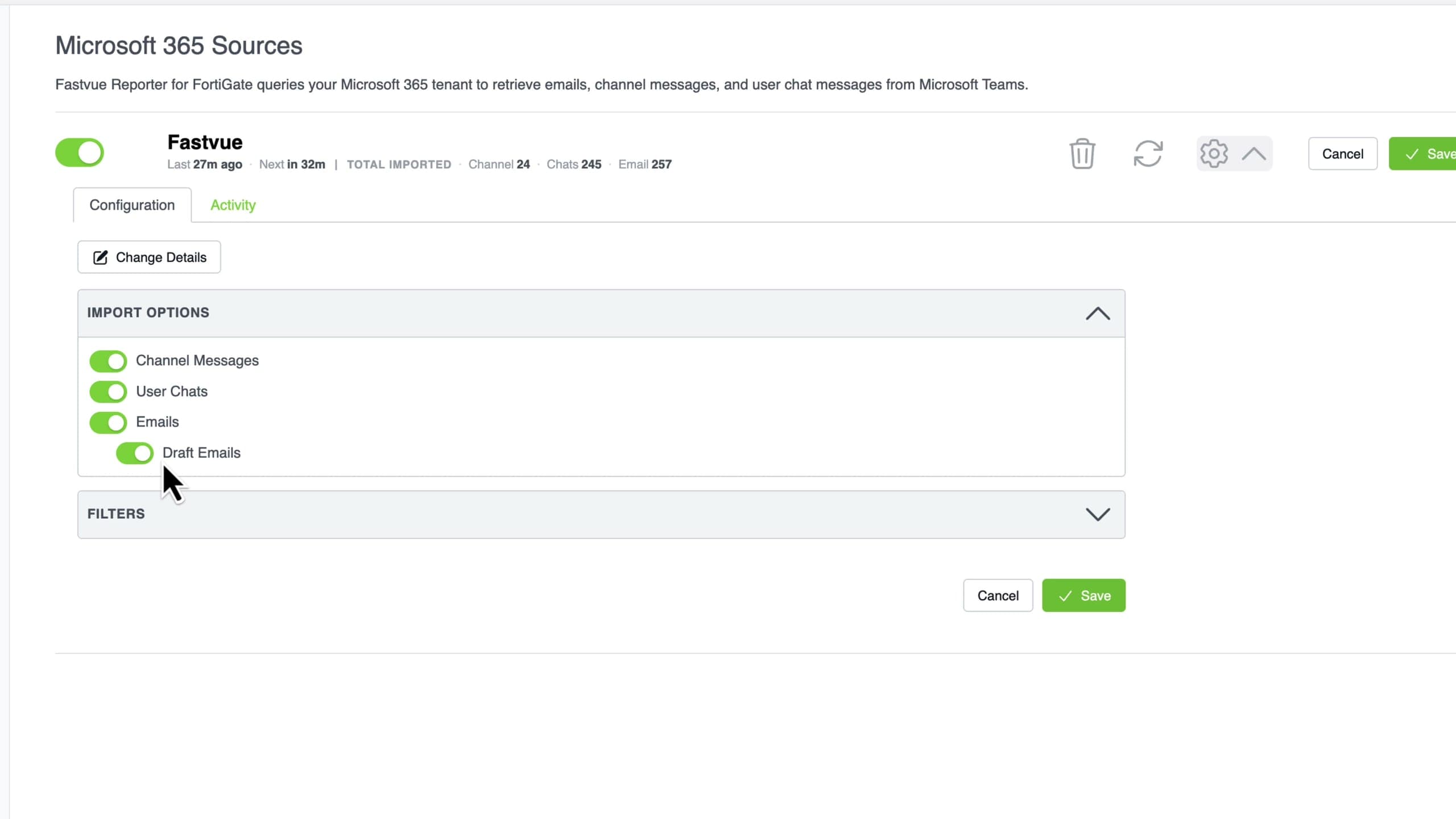Viewport: 1456px width, 819px height.
Task: Click the 'Email 257' import count
Action: 645,164
